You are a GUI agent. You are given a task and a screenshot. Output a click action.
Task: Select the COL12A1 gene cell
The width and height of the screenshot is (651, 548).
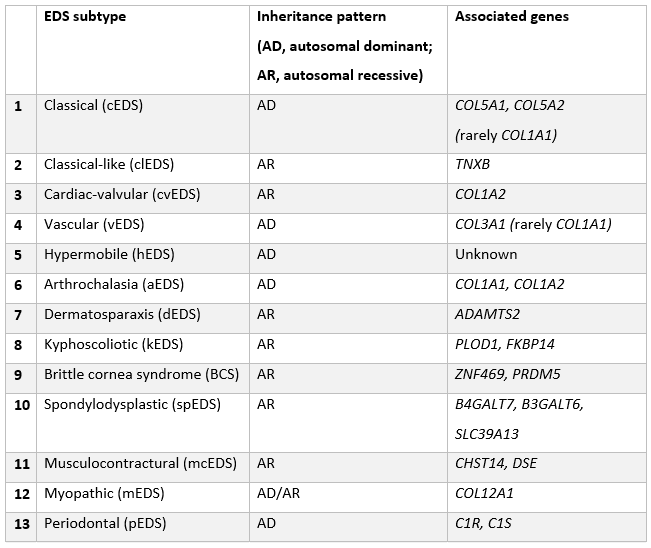pyautogui.click(x=488, y=494)
